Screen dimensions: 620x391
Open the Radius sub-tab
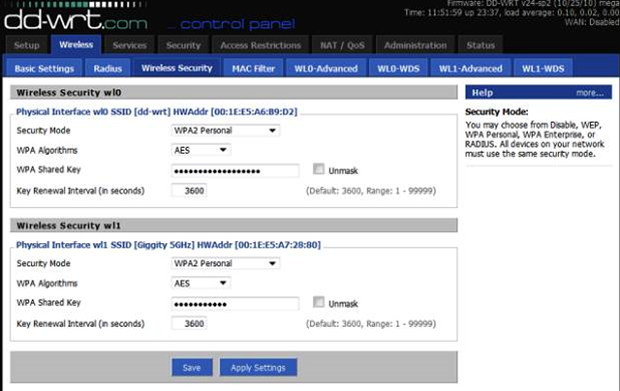coord(108,68)
